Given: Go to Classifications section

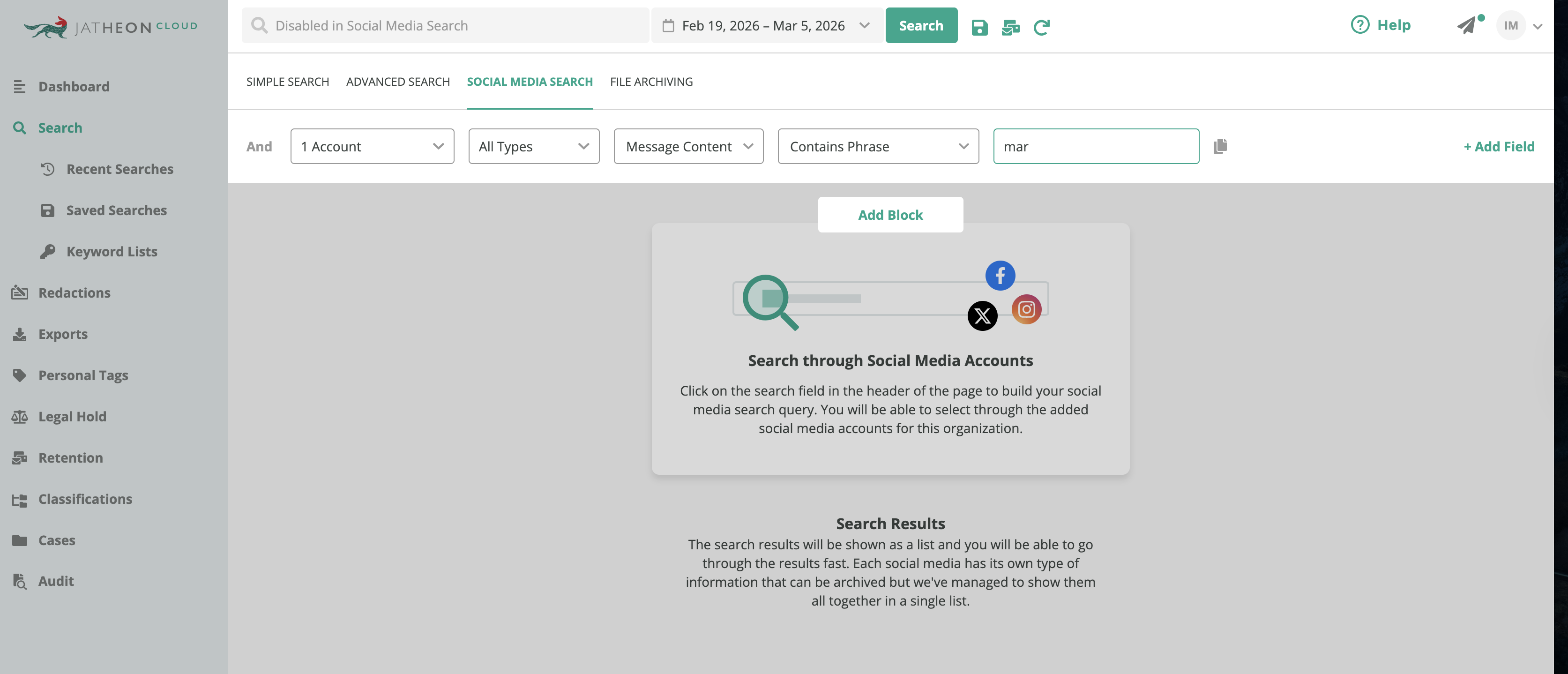Looking at the screenshot, I should click(x=85, y=499).
